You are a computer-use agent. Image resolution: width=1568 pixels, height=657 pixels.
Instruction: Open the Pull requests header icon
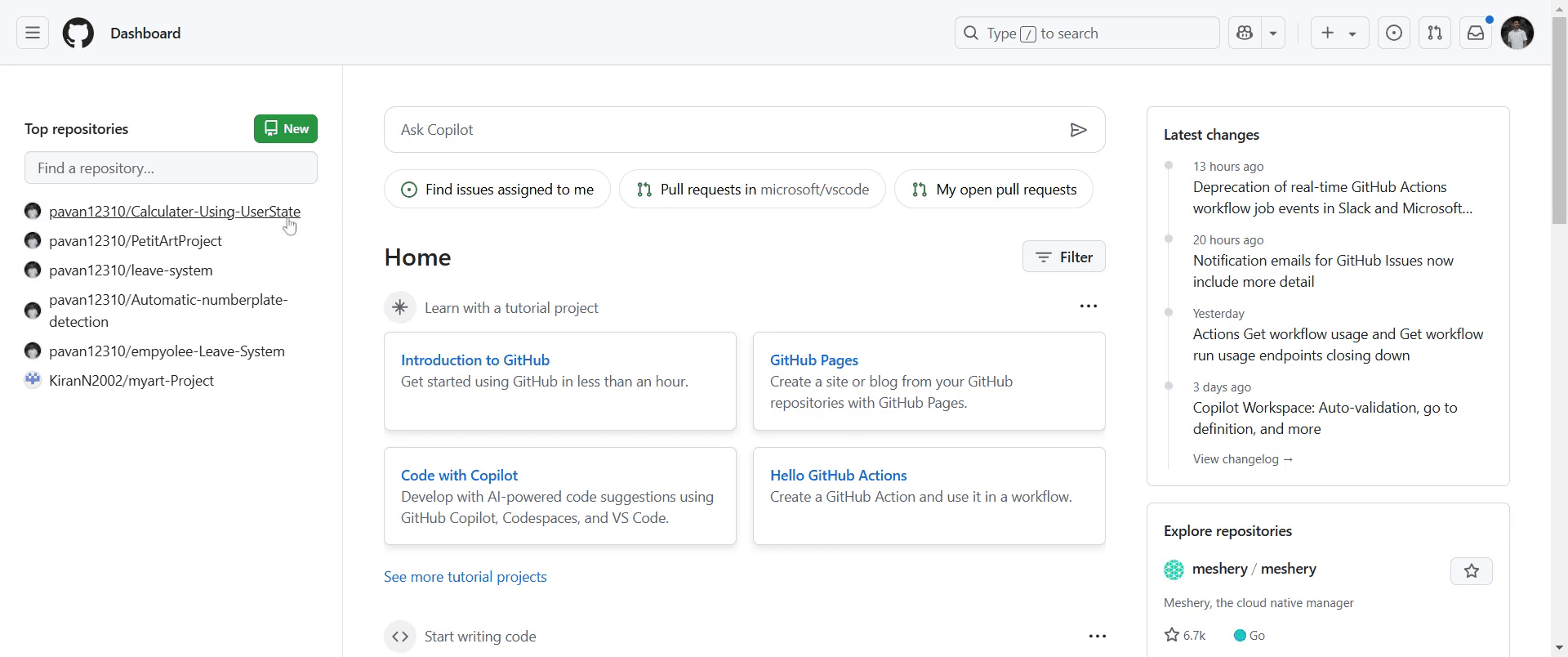click(1435, 34)
